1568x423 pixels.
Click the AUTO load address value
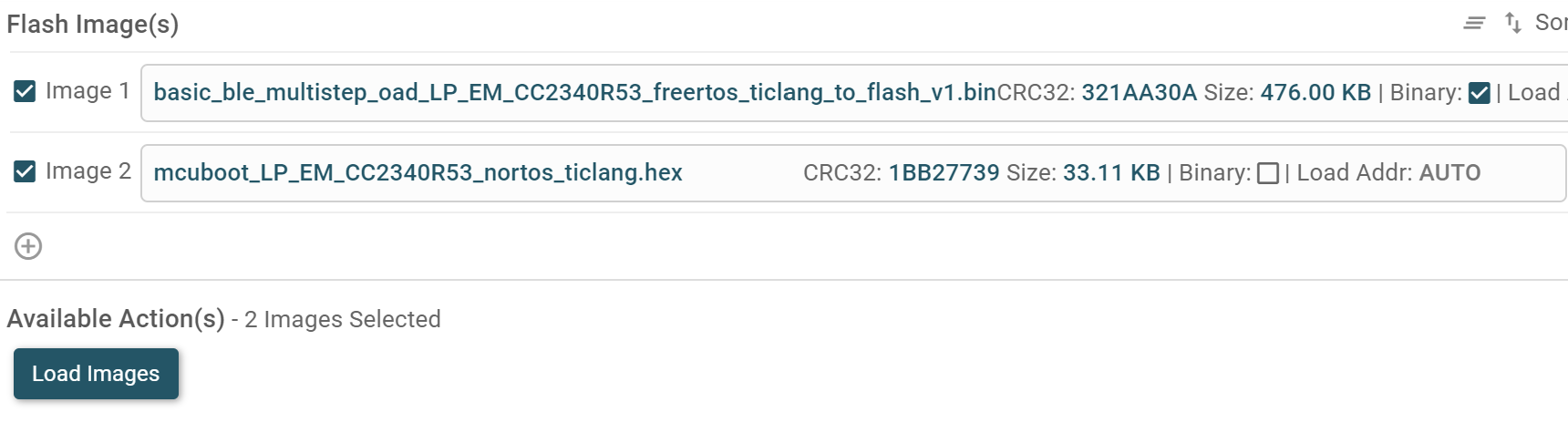click(1449, 172)
